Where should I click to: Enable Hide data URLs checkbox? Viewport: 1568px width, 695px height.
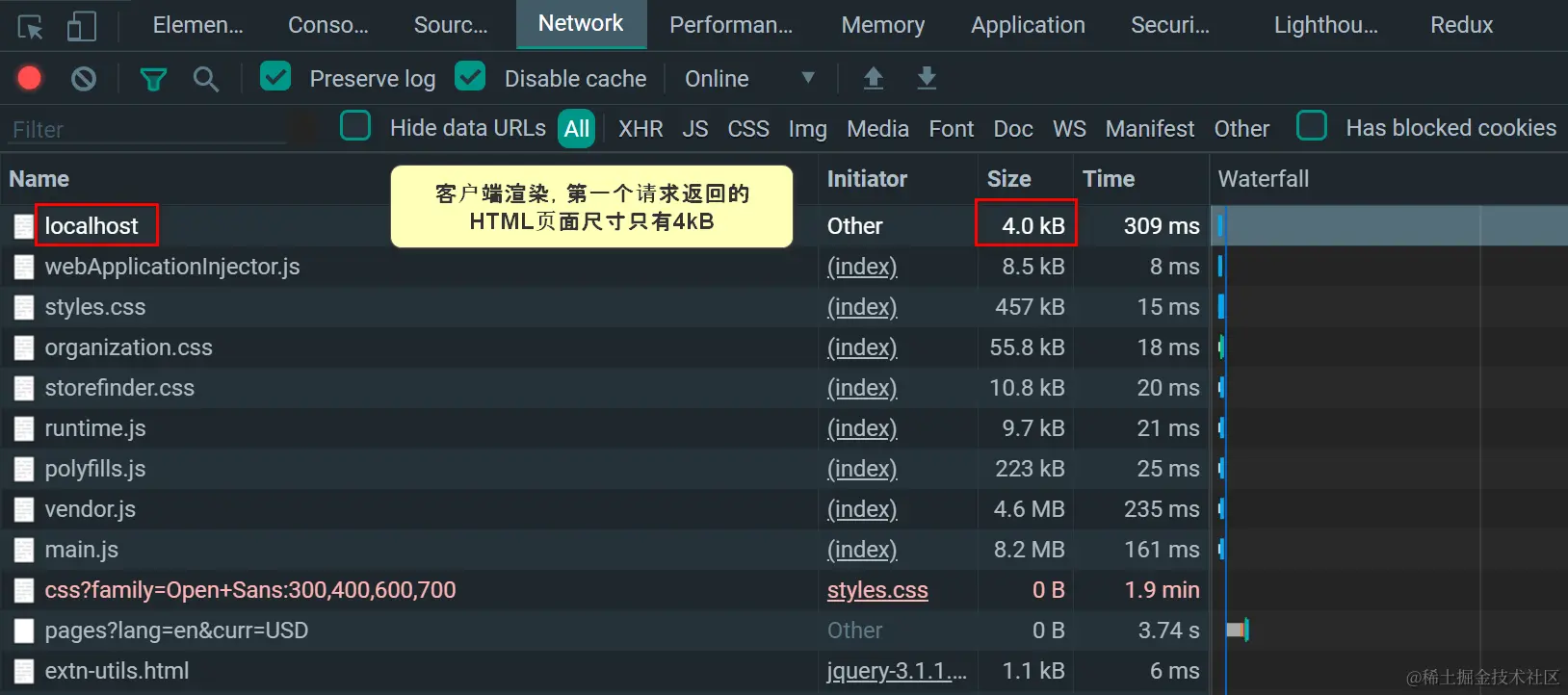point(355,126)
